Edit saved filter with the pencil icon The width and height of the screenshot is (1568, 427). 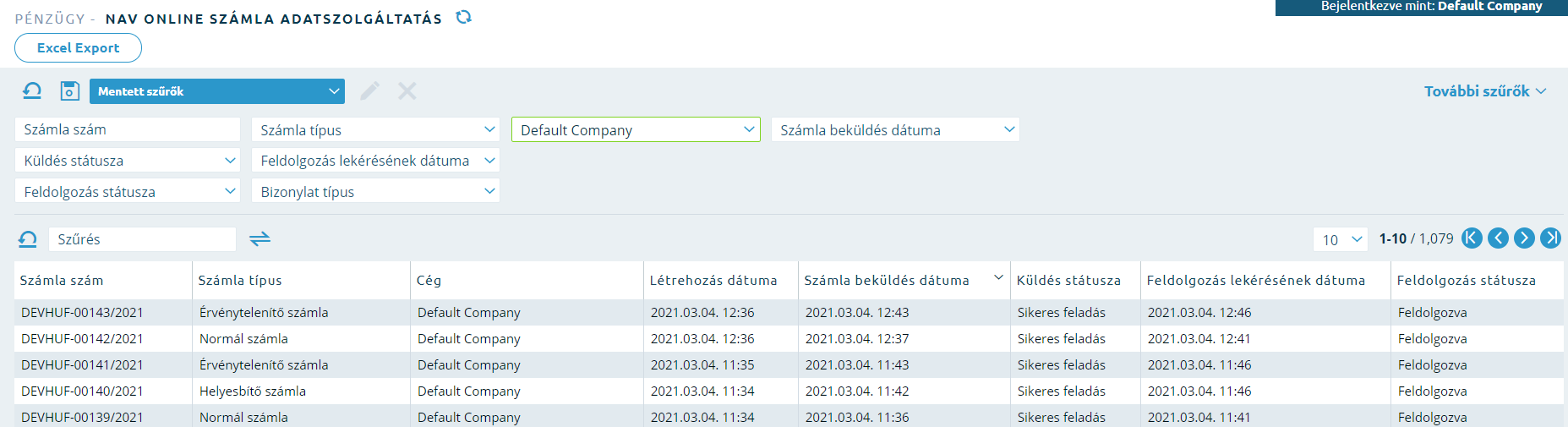[369, 91]
